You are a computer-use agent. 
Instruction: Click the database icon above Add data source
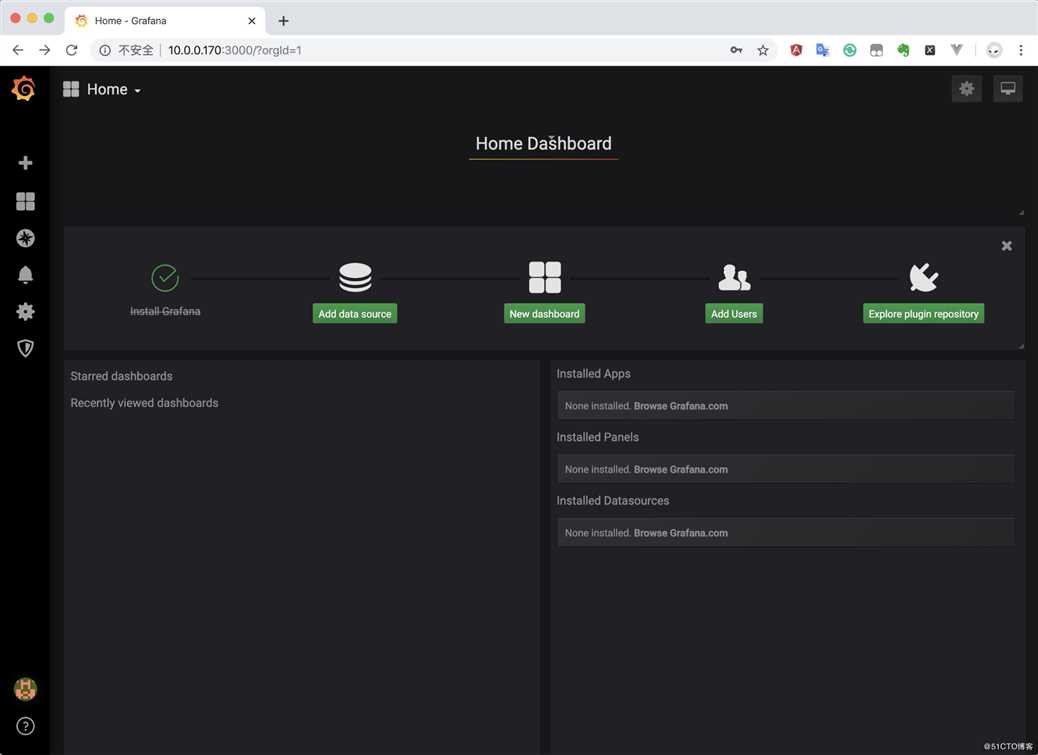pos(355,278)
